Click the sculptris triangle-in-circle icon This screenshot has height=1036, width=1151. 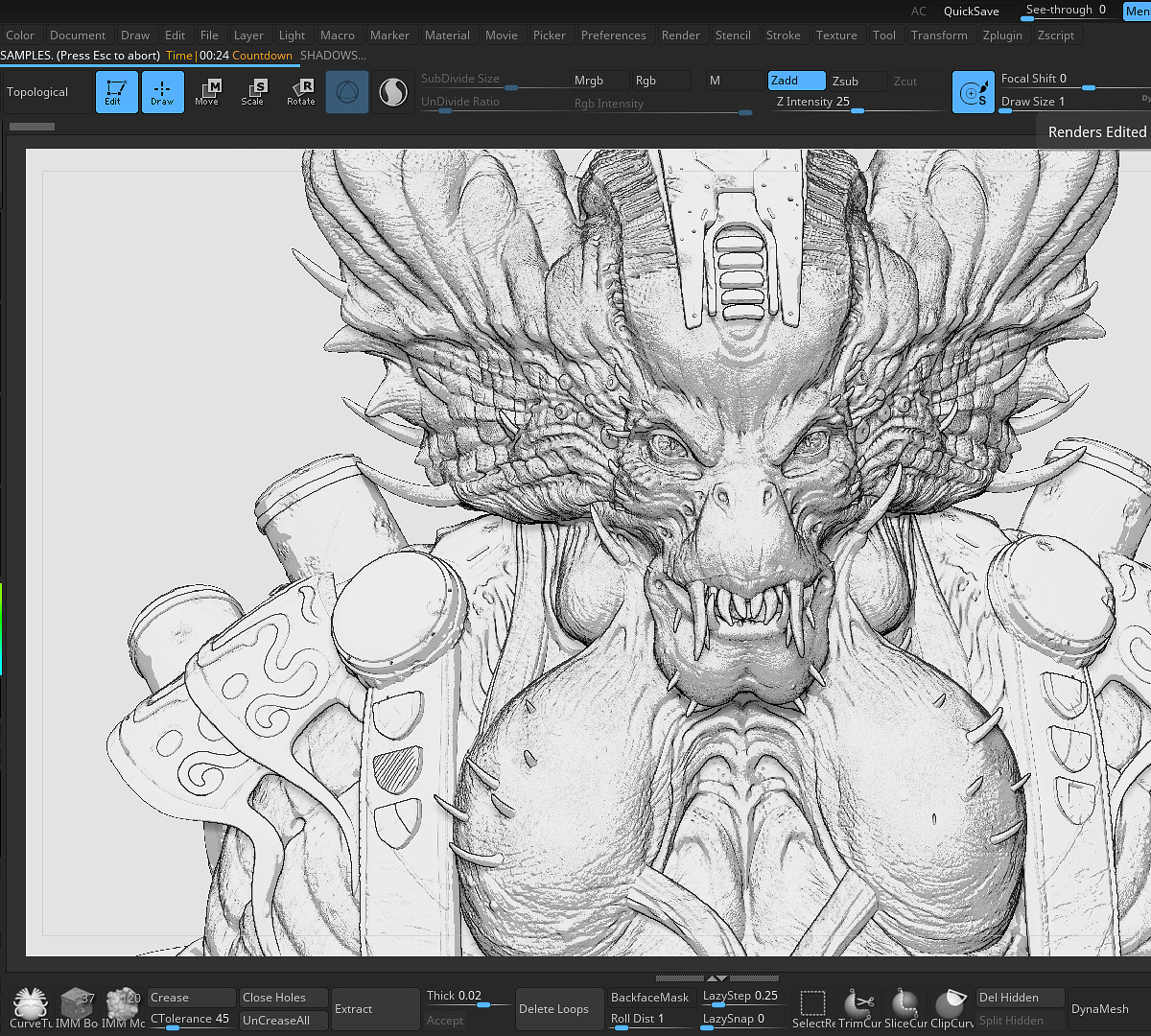(x=347, y=92)
